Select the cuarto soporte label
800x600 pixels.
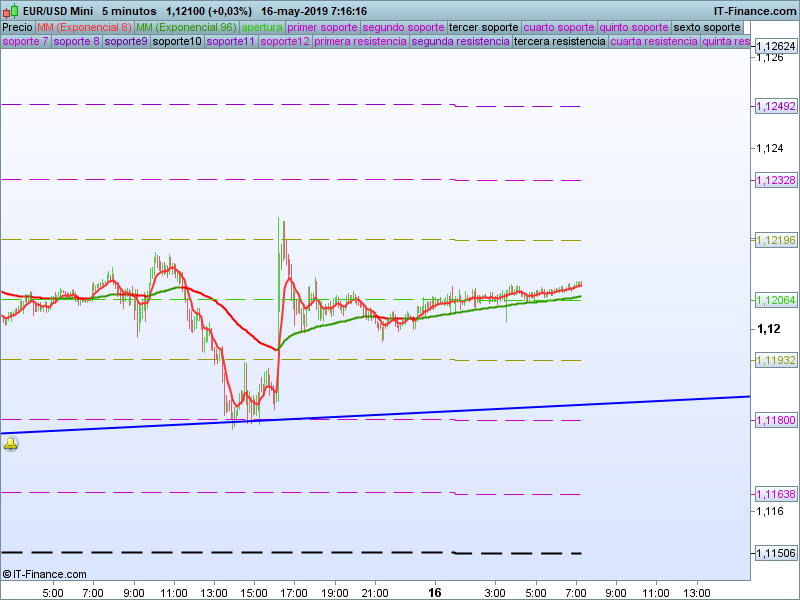tap(559, 27)
